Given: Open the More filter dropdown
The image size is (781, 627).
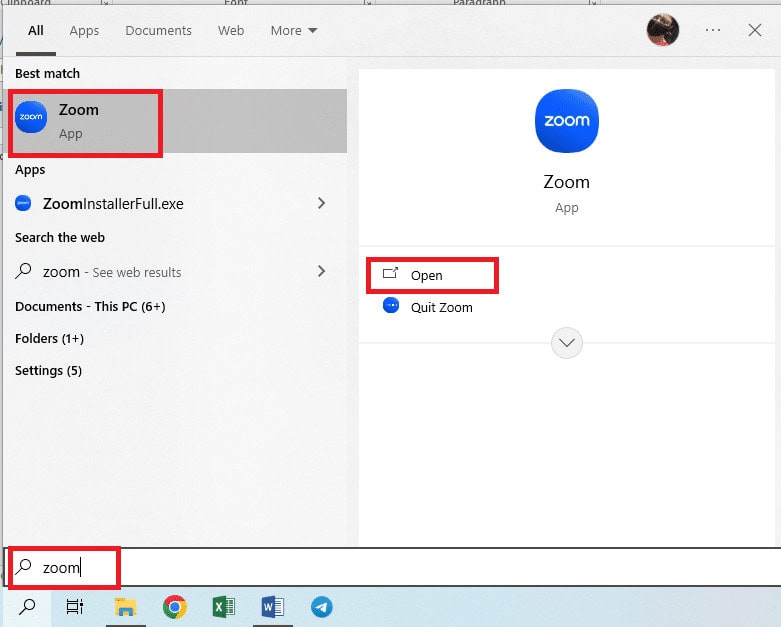Looking at the screenshot, I should pyautogui.click(x=293, y=31).
